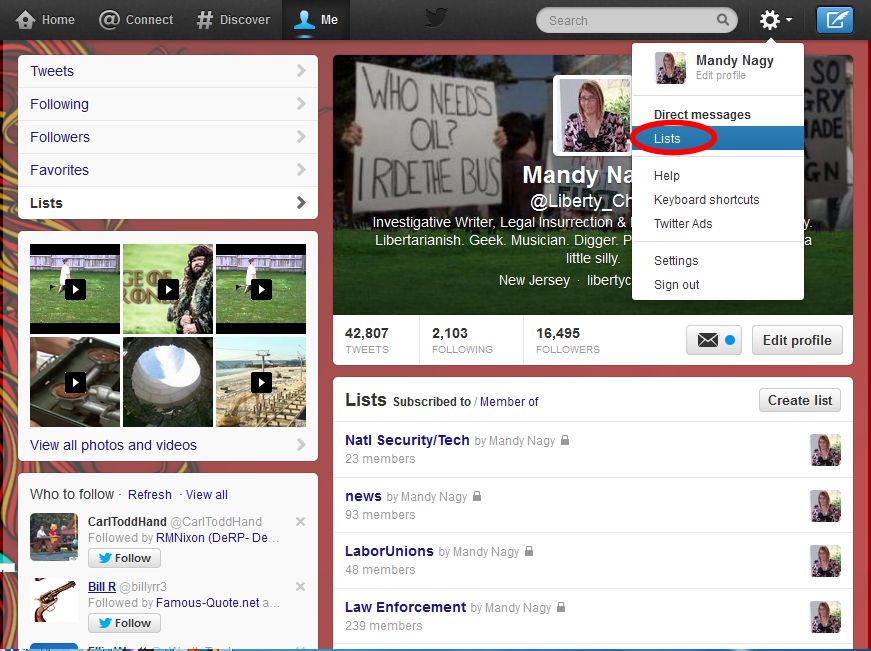871x651 pixels.
Task: Play the first video thumbnail in top row
Action: pos(75,289)
